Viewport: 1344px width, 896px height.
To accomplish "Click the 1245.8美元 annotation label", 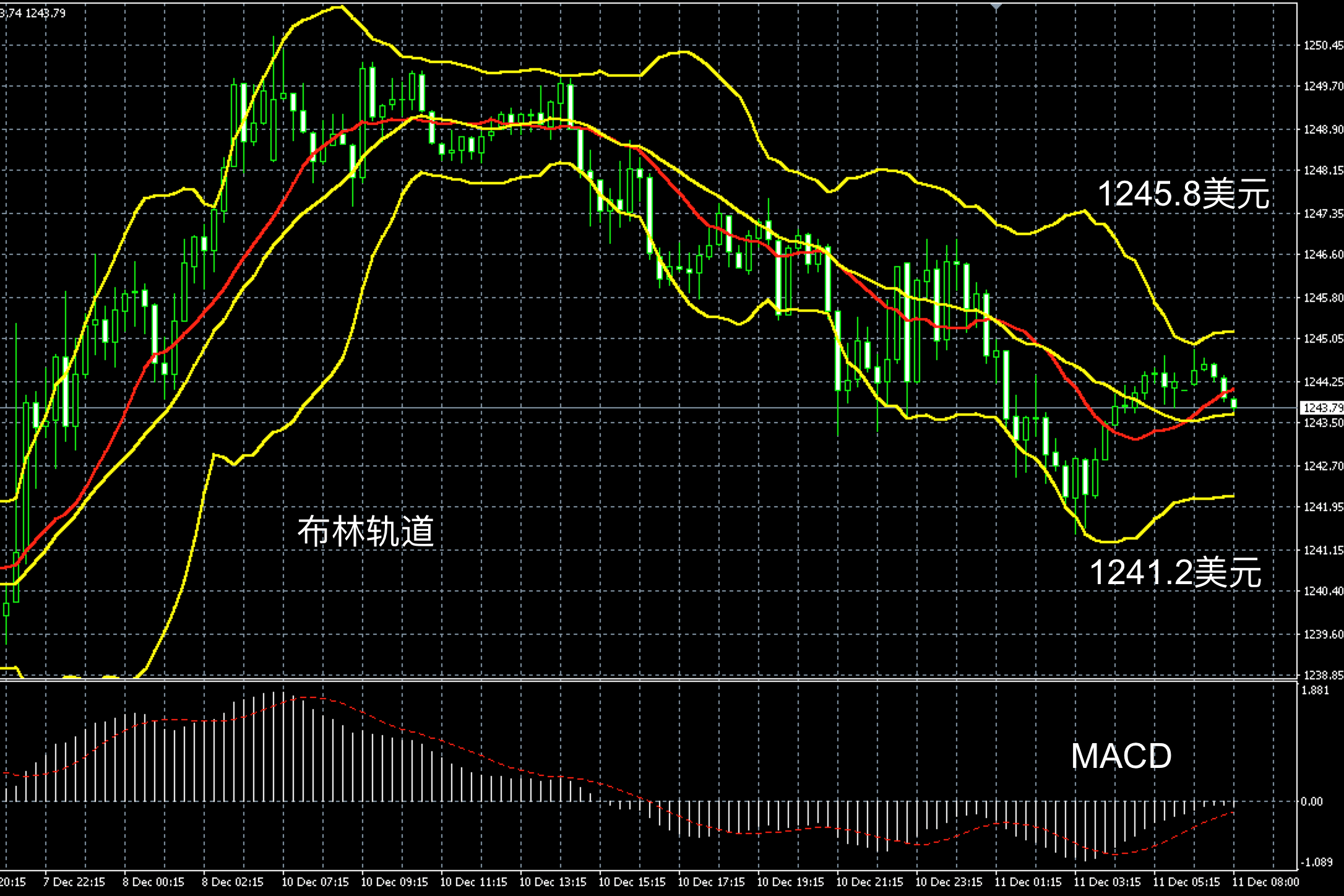I will click(x=1183, y=194).
